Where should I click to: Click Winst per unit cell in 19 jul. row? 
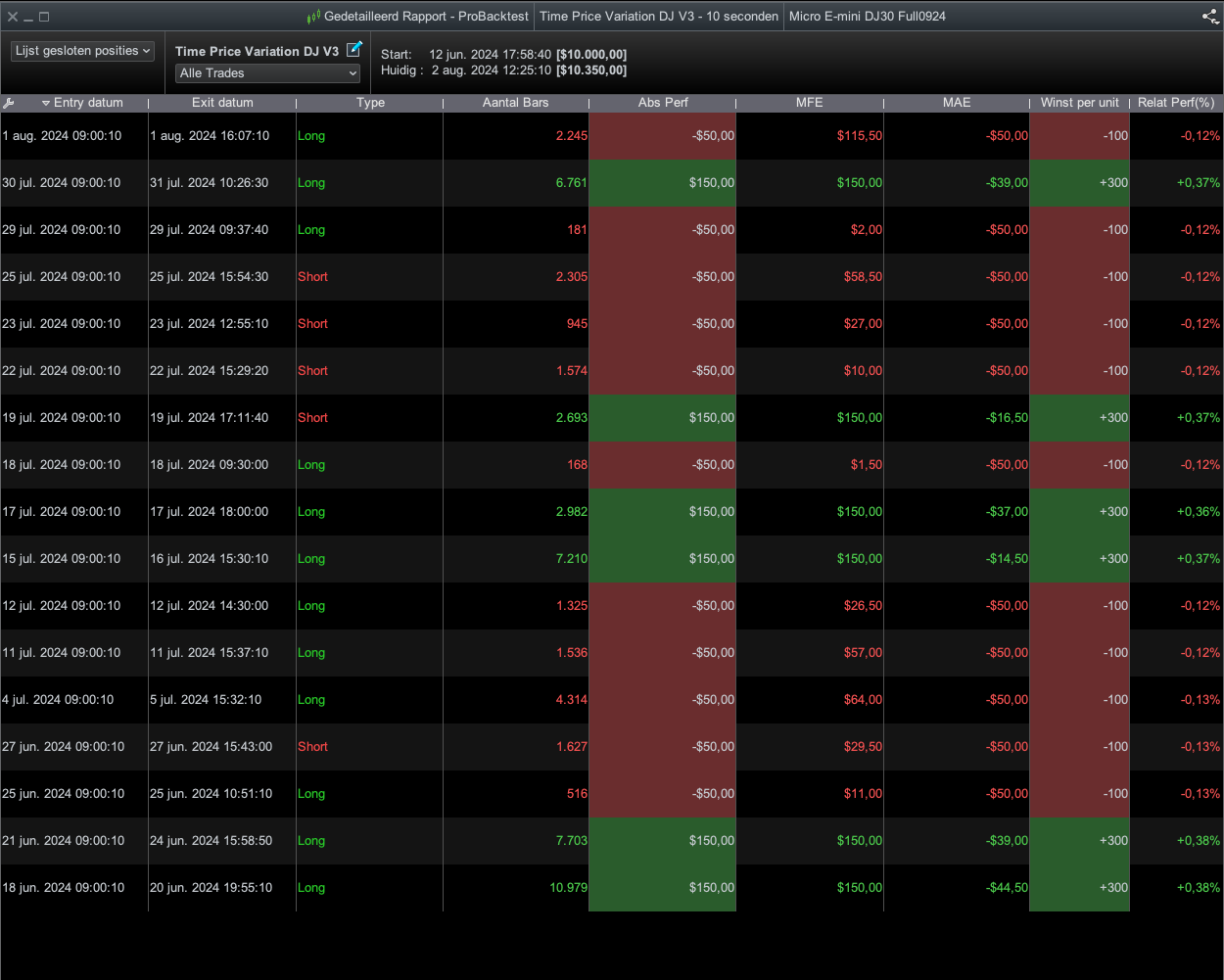(x=1079, y=418)
